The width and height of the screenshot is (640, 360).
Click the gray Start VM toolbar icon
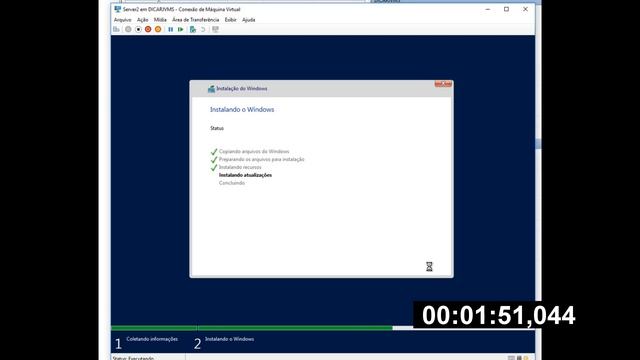(128, 29)
